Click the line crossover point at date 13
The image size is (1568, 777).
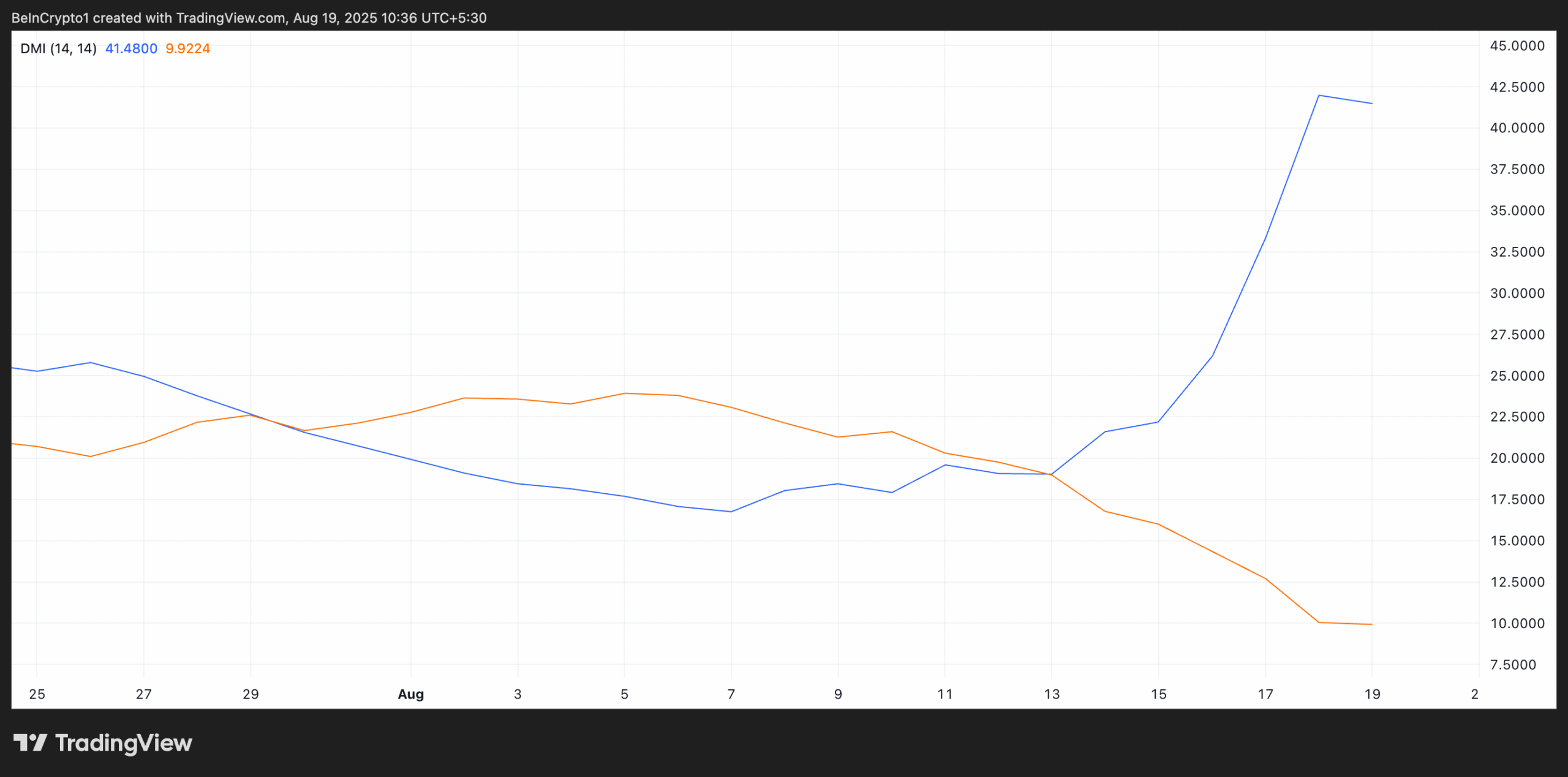1052,474
